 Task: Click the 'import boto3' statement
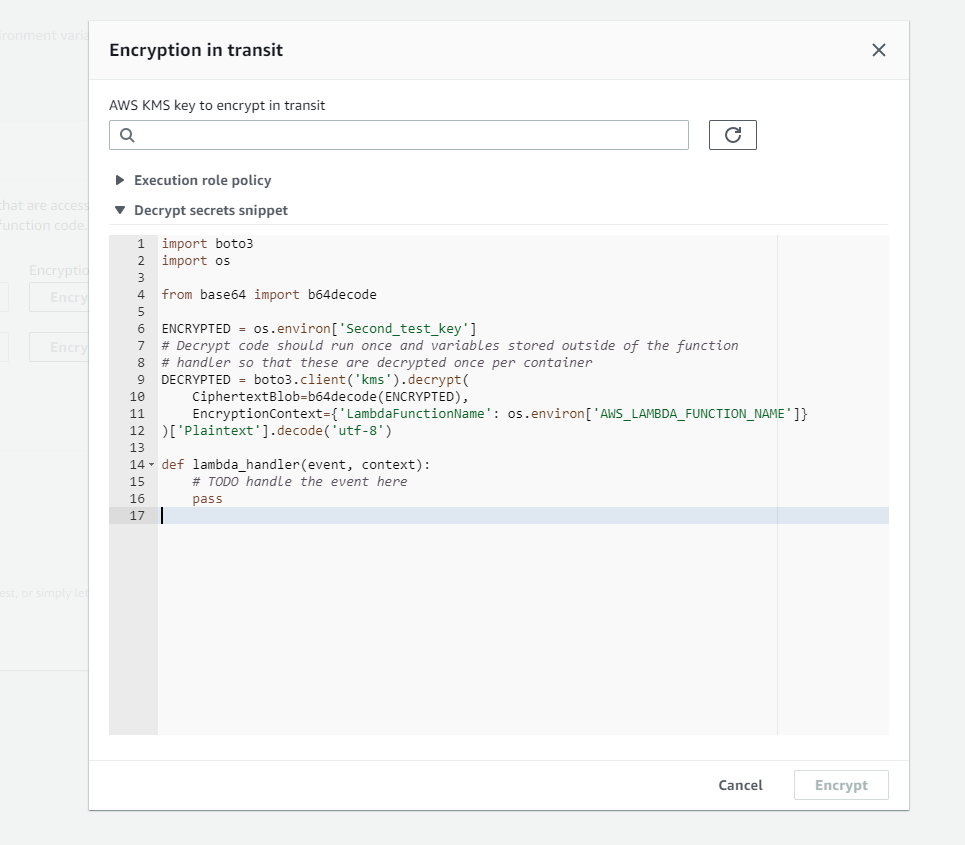(207, 243)
